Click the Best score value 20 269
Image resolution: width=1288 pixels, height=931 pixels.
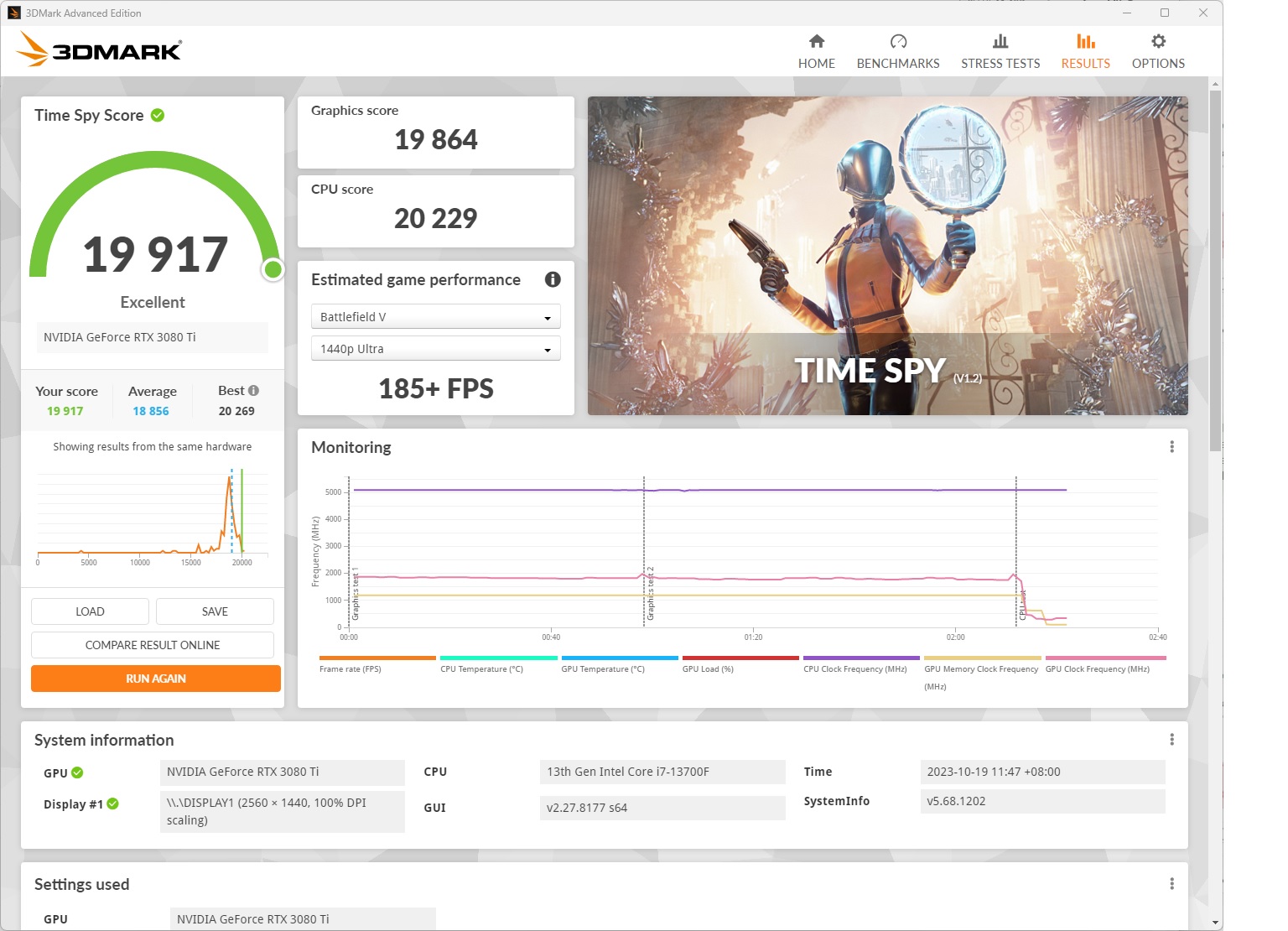tap(236, 411)
